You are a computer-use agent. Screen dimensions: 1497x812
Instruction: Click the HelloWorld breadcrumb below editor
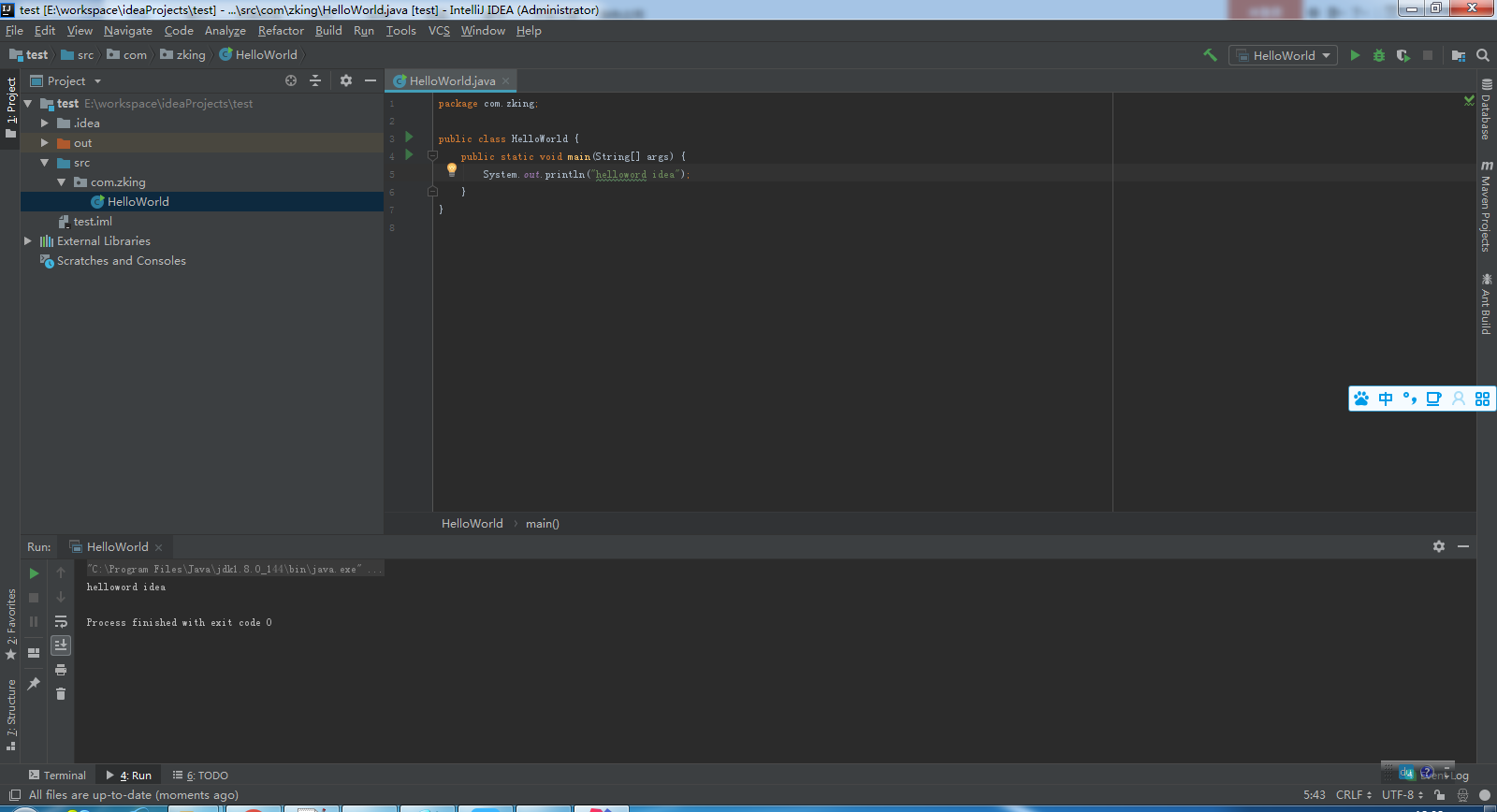(472, 524)
